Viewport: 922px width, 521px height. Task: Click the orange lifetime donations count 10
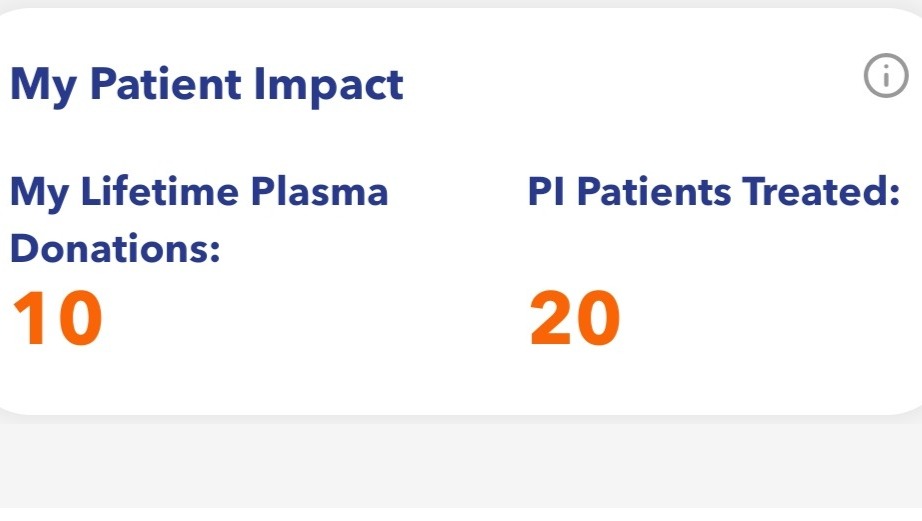click(x=57, y=318)
